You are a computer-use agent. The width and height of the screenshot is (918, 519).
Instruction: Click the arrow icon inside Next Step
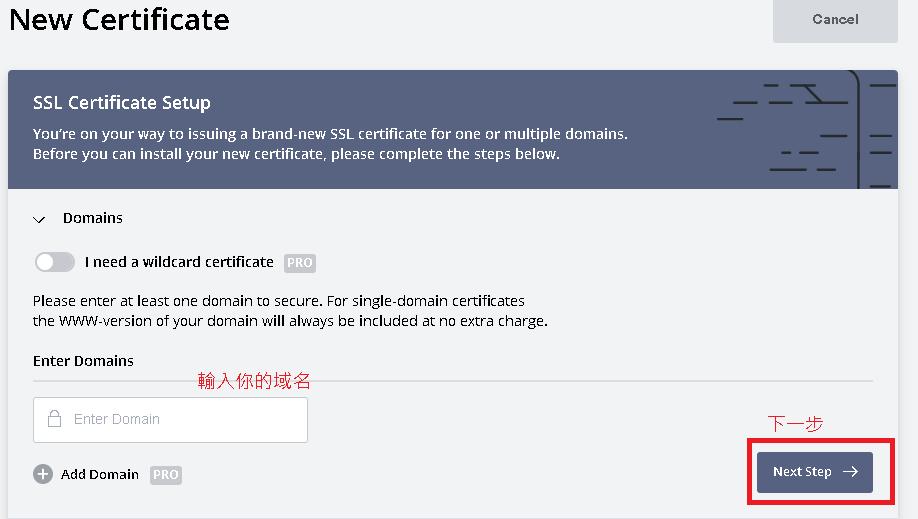[850, 472]
